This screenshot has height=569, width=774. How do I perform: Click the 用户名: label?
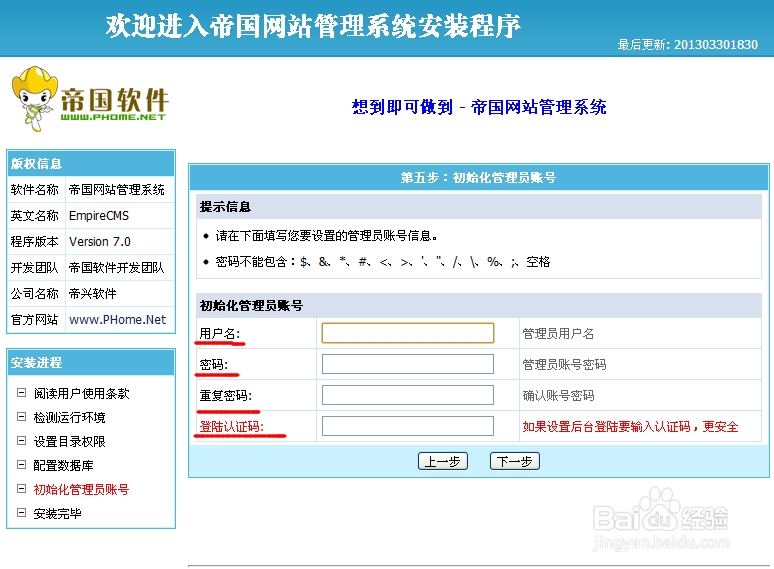(x=220, y=333)
